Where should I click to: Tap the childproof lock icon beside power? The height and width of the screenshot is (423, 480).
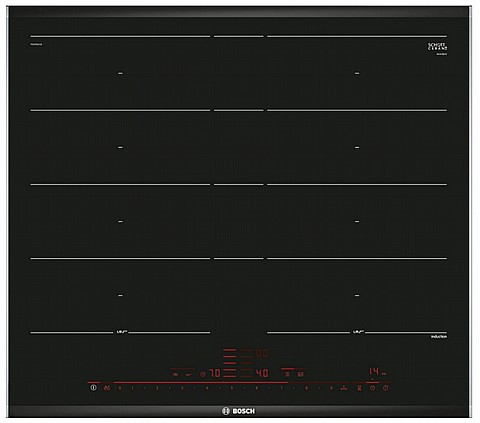[x=107, y=388]
